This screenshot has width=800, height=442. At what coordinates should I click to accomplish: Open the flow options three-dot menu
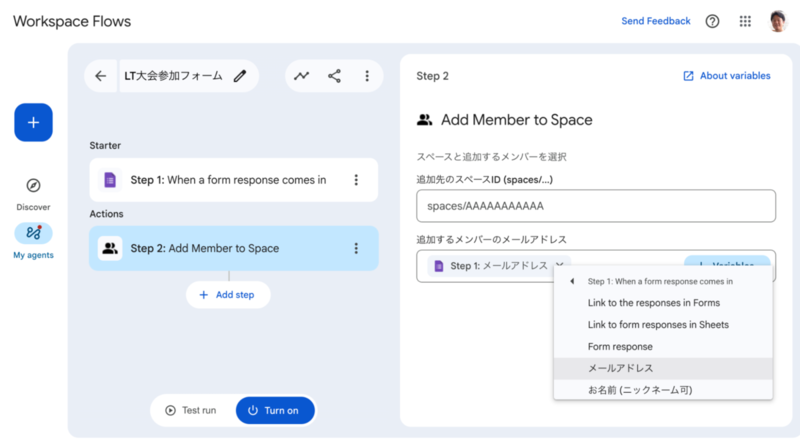(x=367, y=76)
